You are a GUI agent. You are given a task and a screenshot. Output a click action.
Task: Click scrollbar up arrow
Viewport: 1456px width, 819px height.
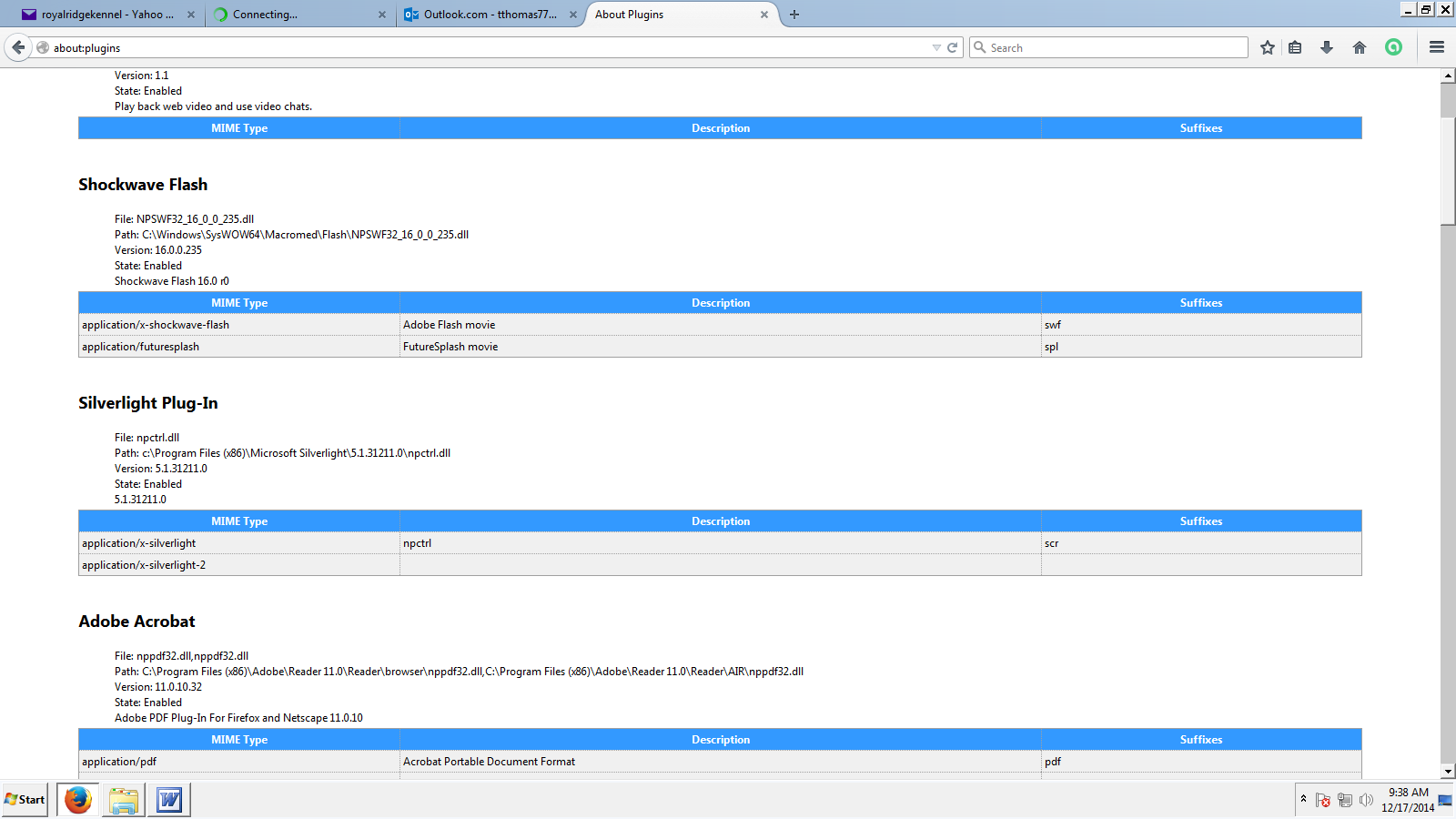[x=1448, y=76]
